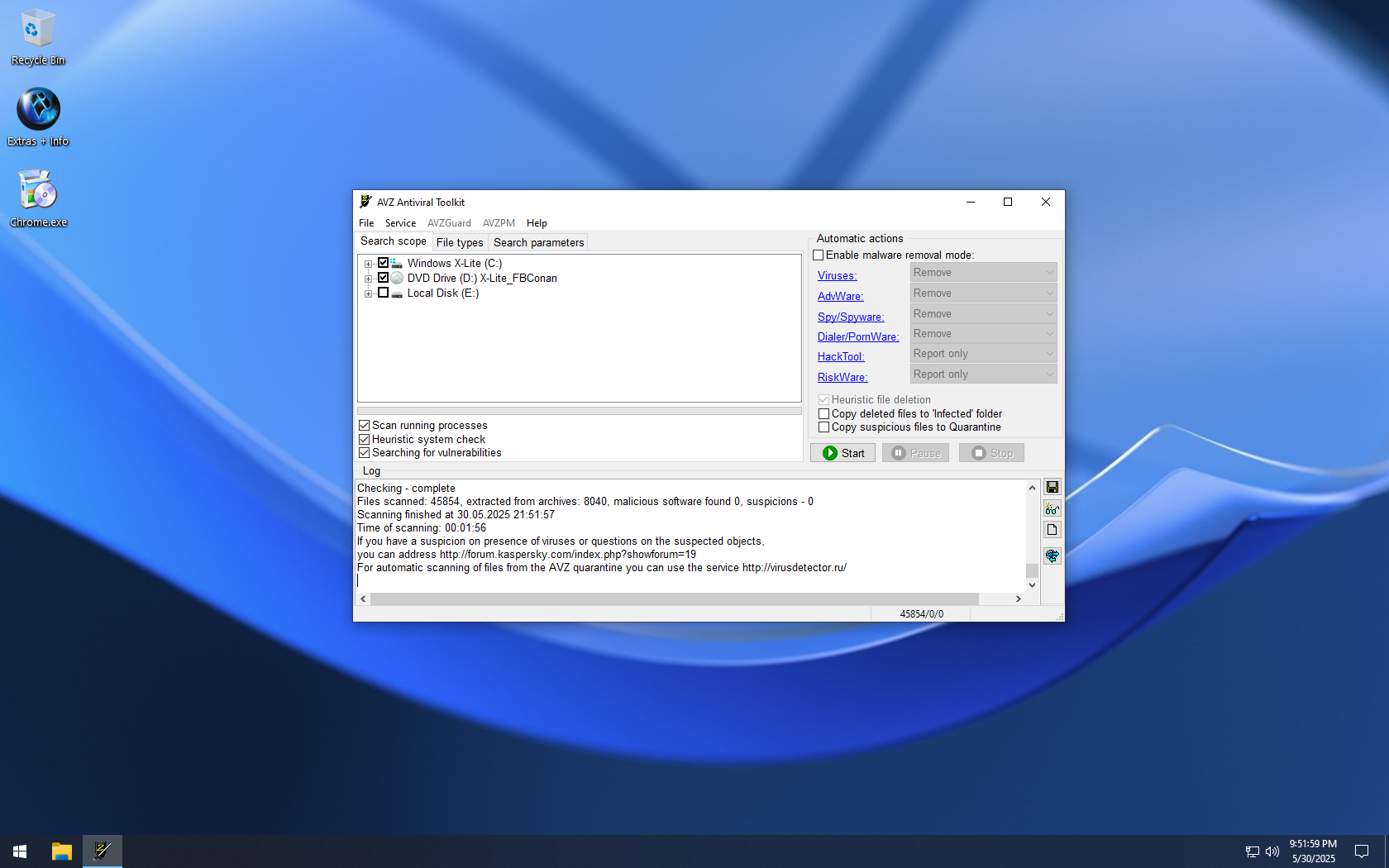Click the globe with arrows icon
The height and width of the screenshot is (868, 1389).
point(1052,556)
